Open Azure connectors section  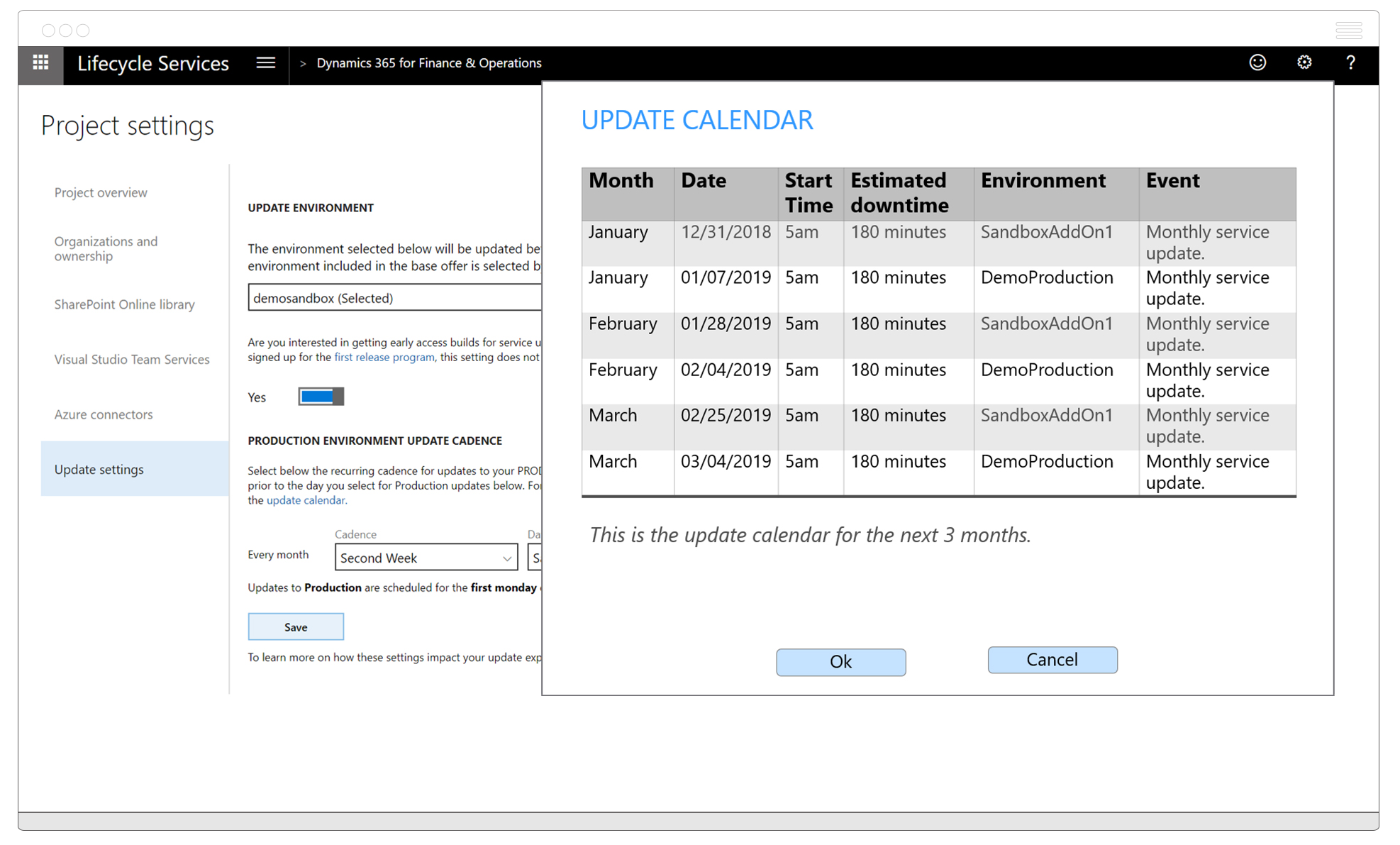pos(104,414)
